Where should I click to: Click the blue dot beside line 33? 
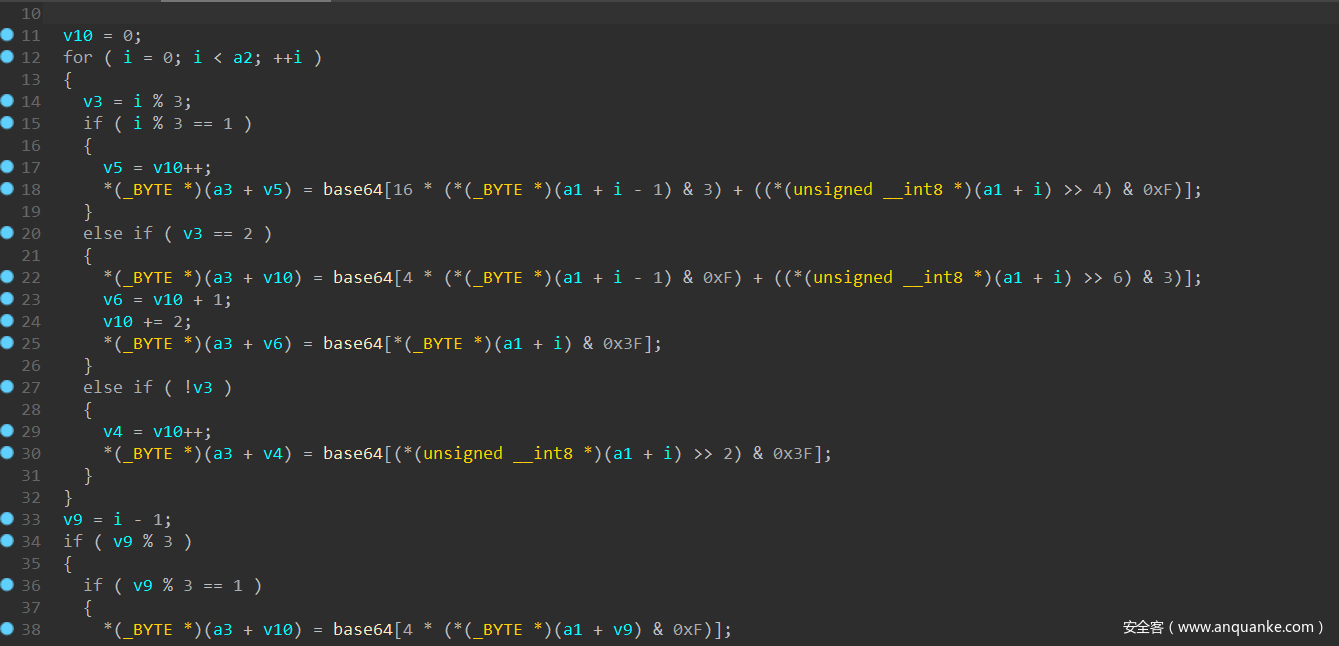pos(7,519)
